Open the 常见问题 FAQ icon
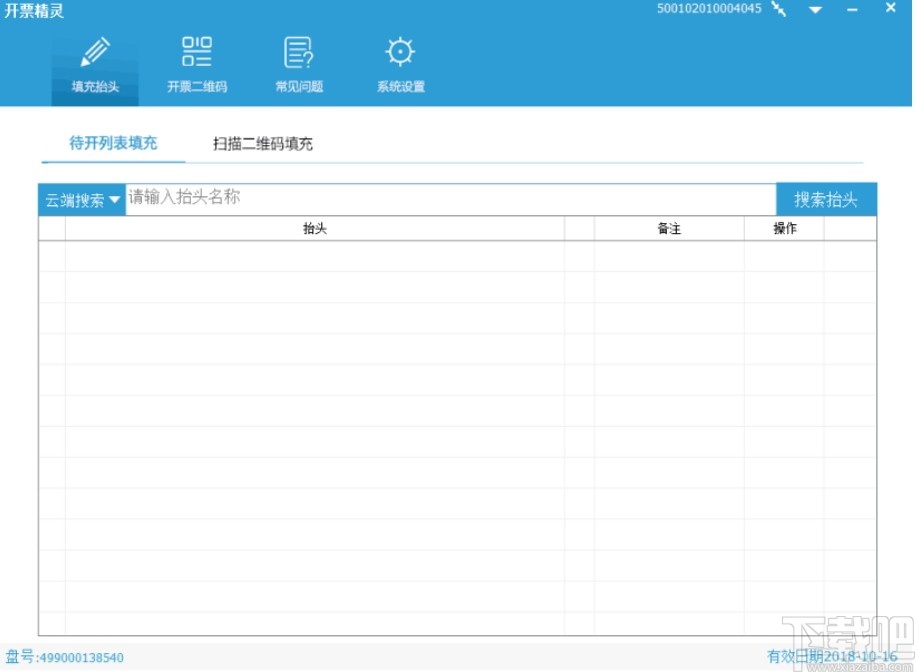Viewport: 917px width, 672px height. point(299,52)
